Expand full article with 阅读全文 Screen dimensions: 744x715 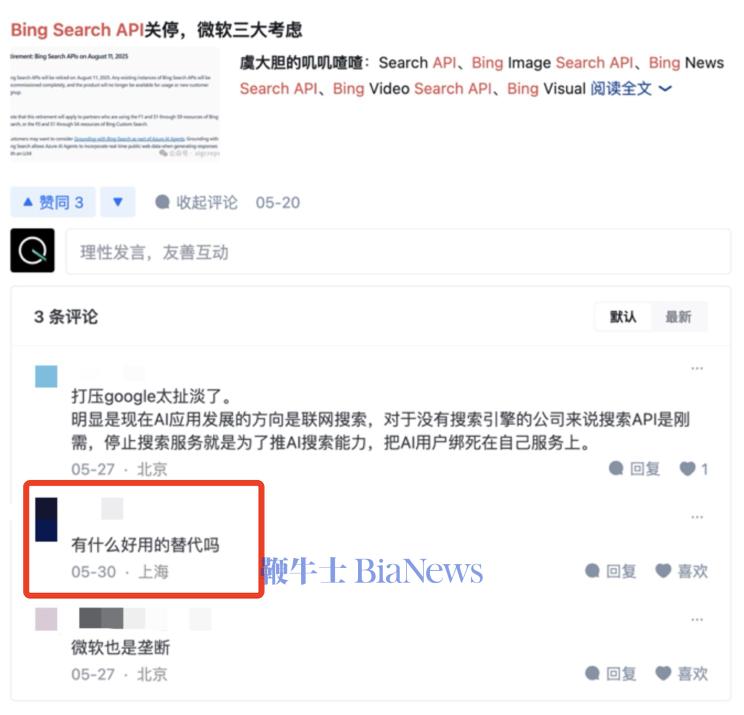(631, 89)
